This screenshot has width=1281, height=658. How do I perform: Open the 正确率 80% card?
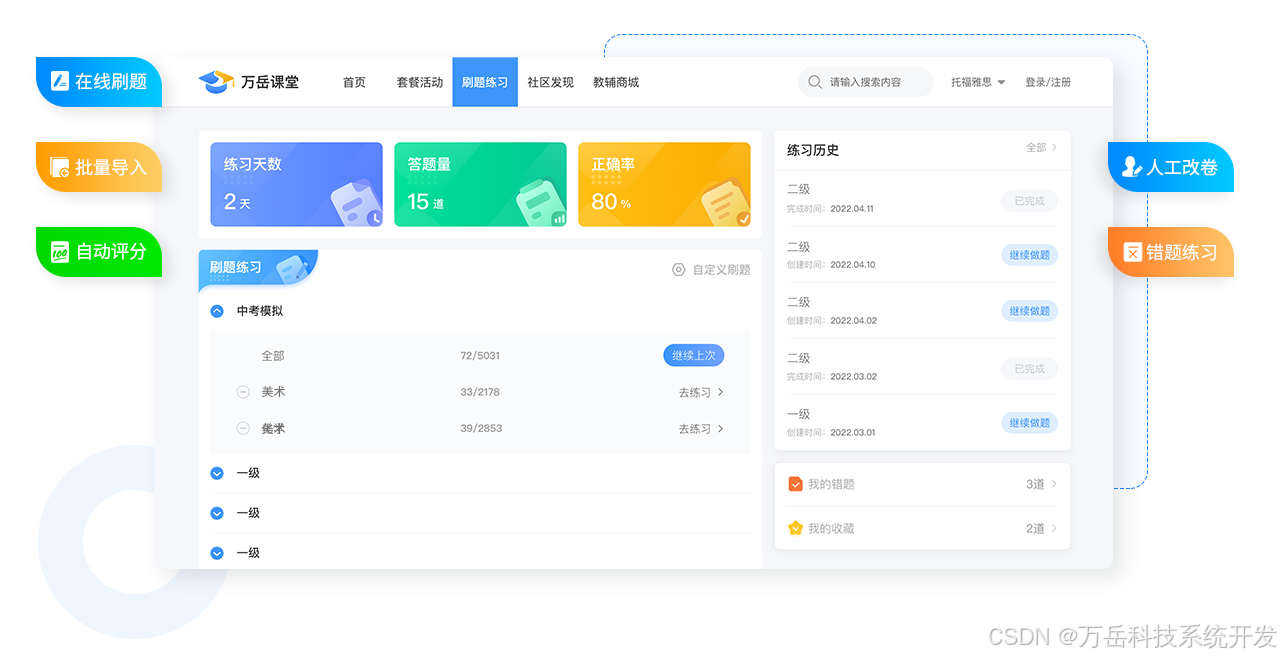tap(664, 184)
